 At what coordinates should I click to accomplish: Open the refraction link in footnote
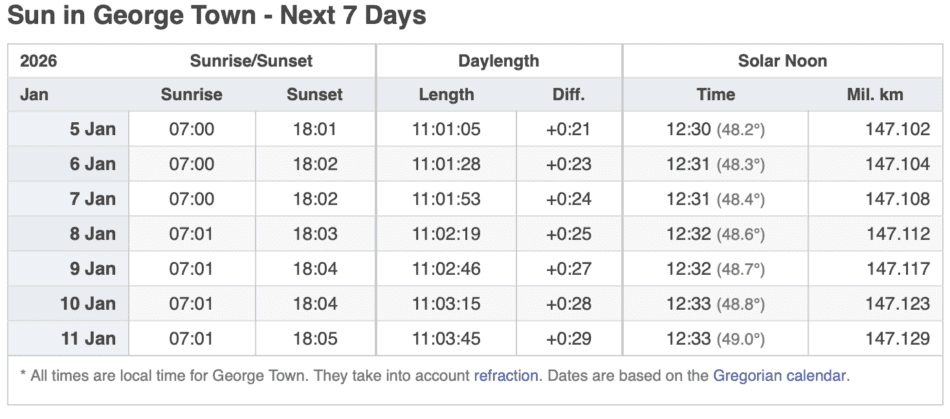tap(506, 376)
